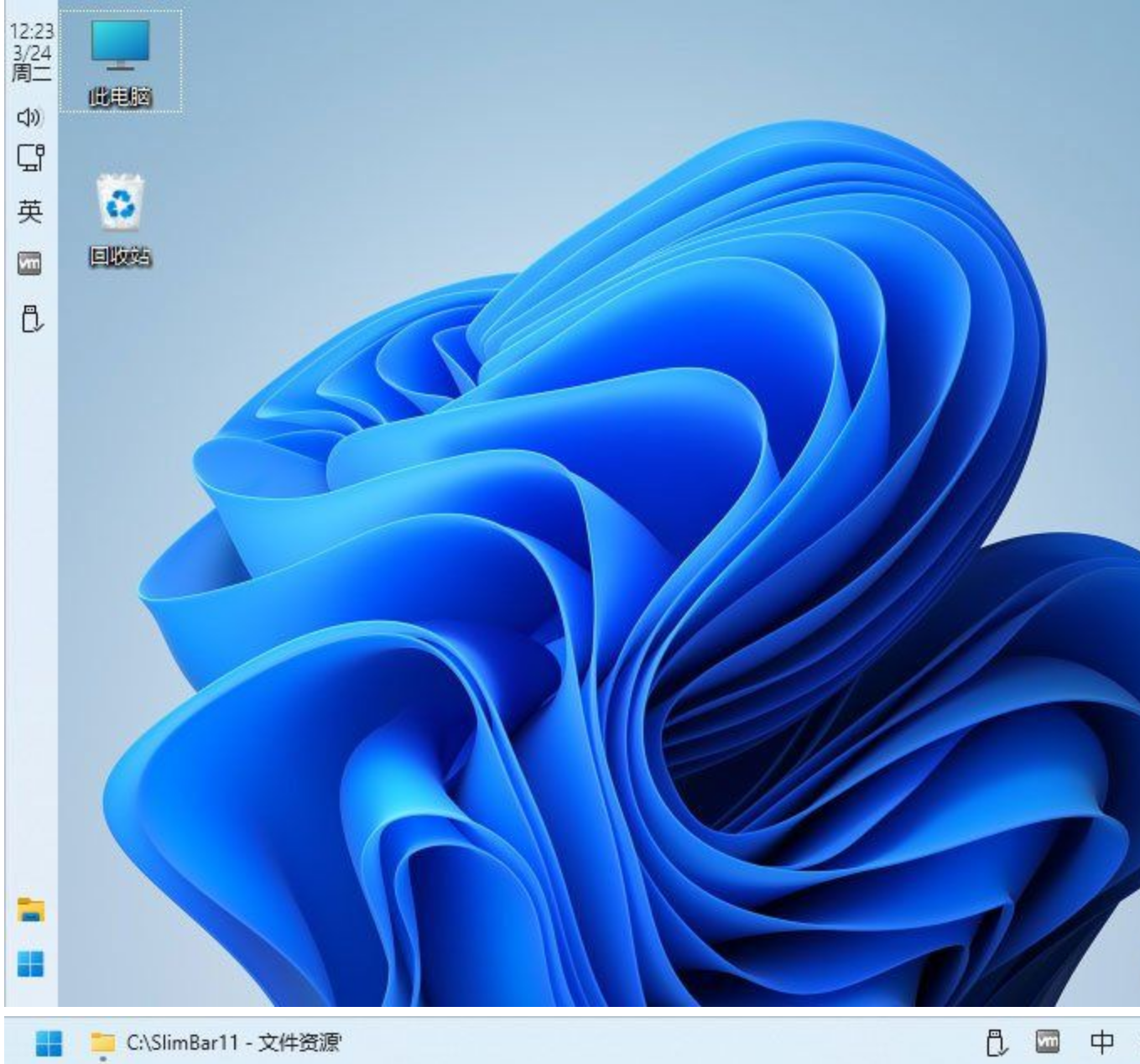This screenshot has width=1140, height=1064.
Task: Click USB eject icon on horizontal taskbar
Action: pyautogui.click(x=996, y=1043)
